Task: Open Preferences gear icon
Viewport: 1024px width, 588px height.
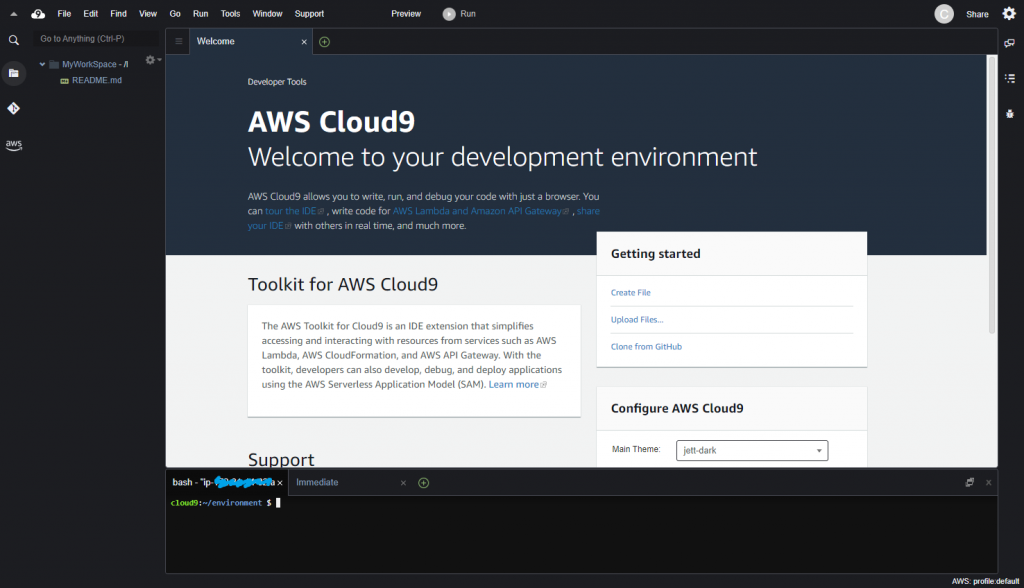Action: [1009, 14]
